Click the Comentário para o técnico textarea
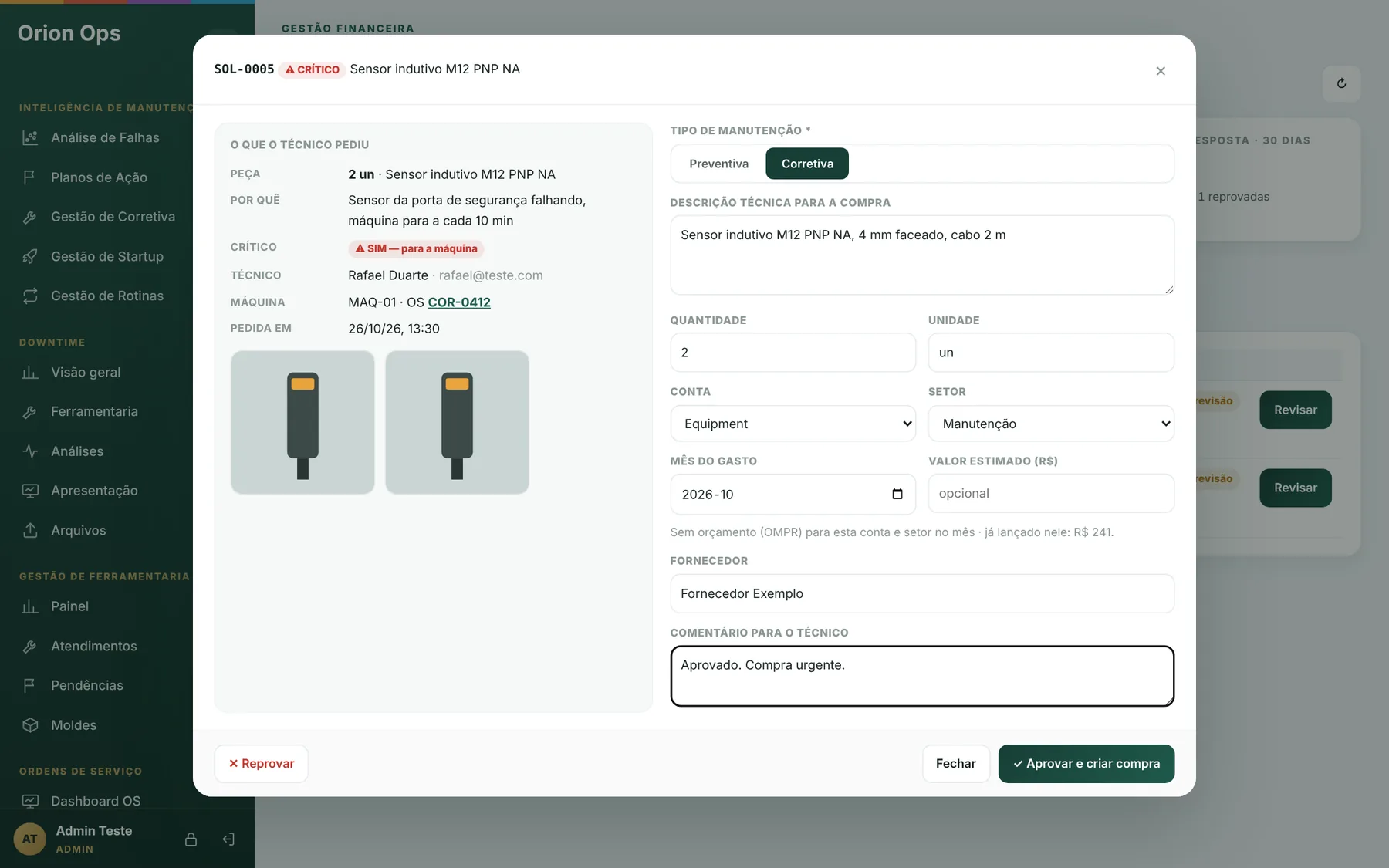 tap(922, 676)
